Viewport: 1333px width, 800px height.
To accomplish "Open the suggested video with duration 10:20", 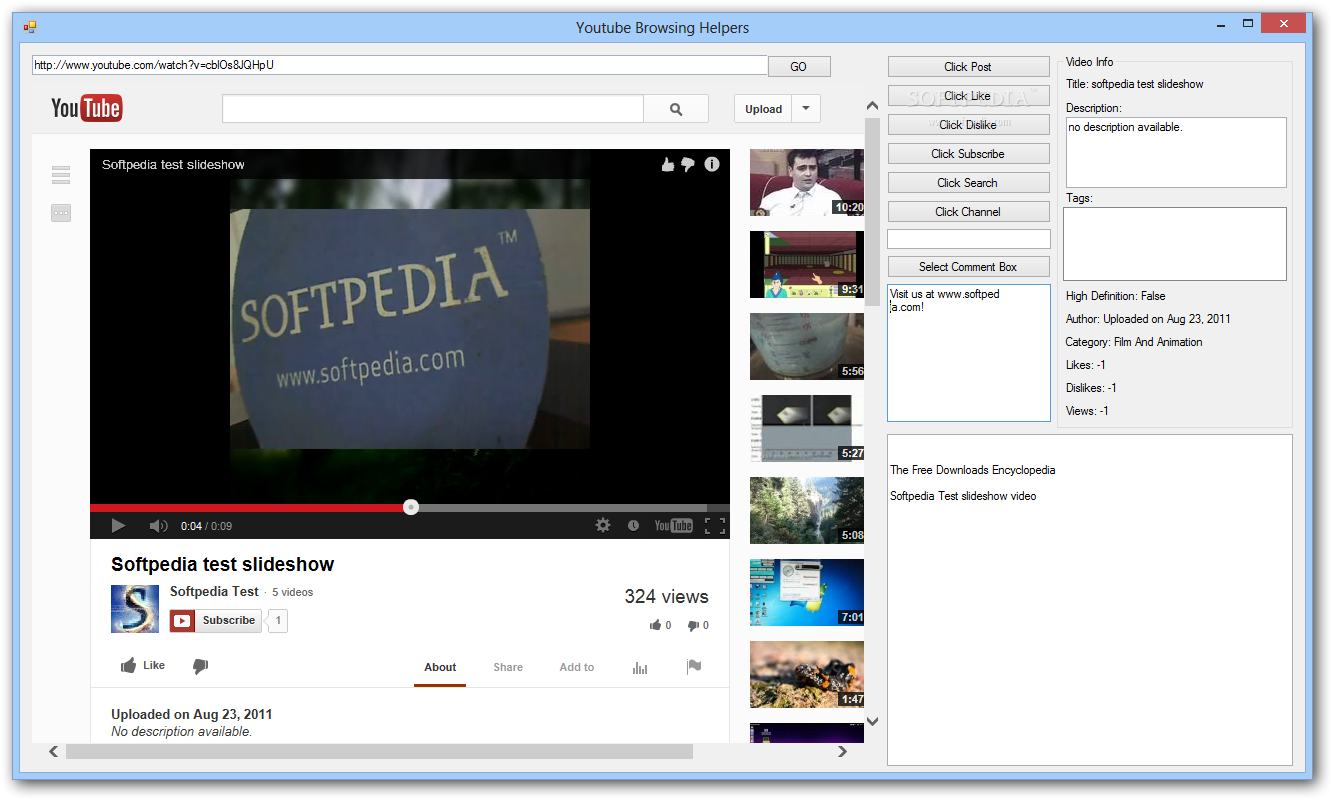I will click(807, 182).
